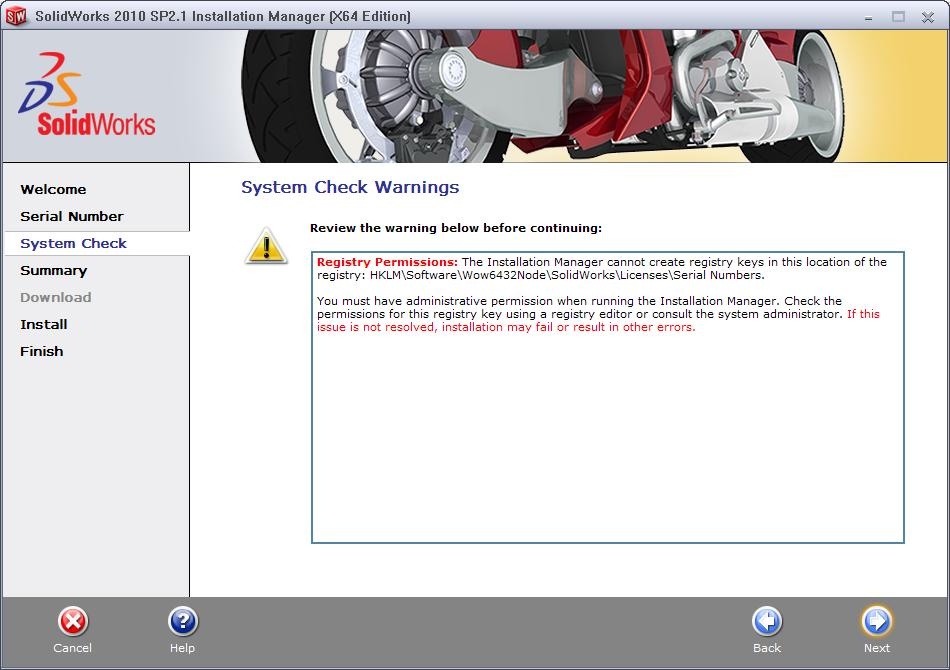This screenshot has width=950, height=670.
Task: Click the red 'installation may fail' warning sentence
Action: tap(598, 320)
